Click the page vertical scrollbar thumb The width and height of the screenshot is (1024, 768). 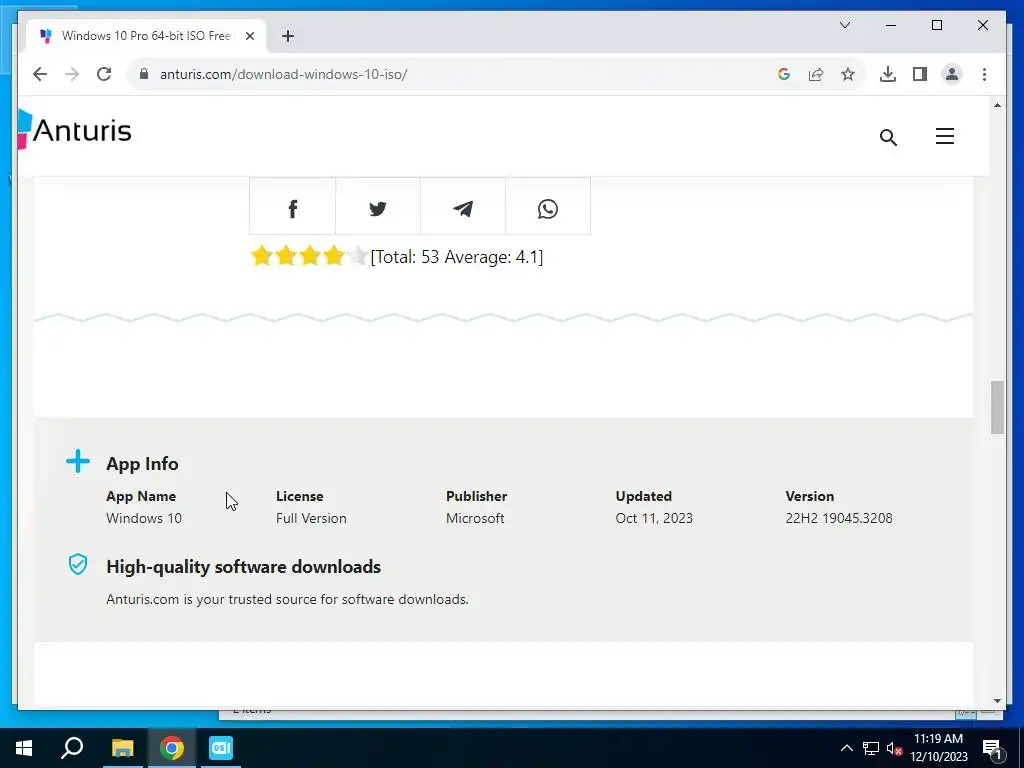point(997,408)
